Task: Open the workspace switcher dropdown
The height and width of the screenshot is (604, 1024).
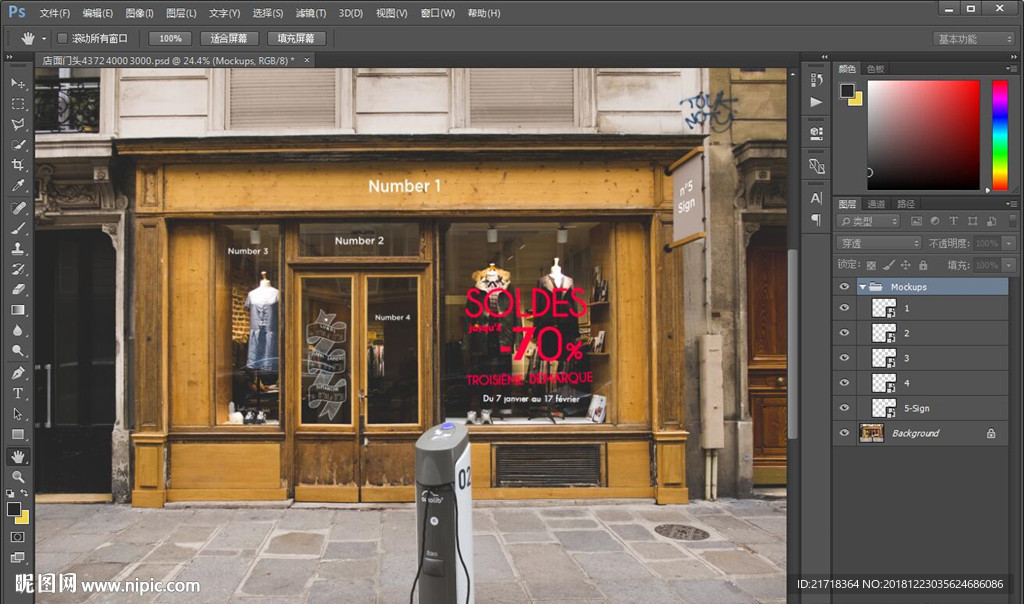Action: pos(974,39)
